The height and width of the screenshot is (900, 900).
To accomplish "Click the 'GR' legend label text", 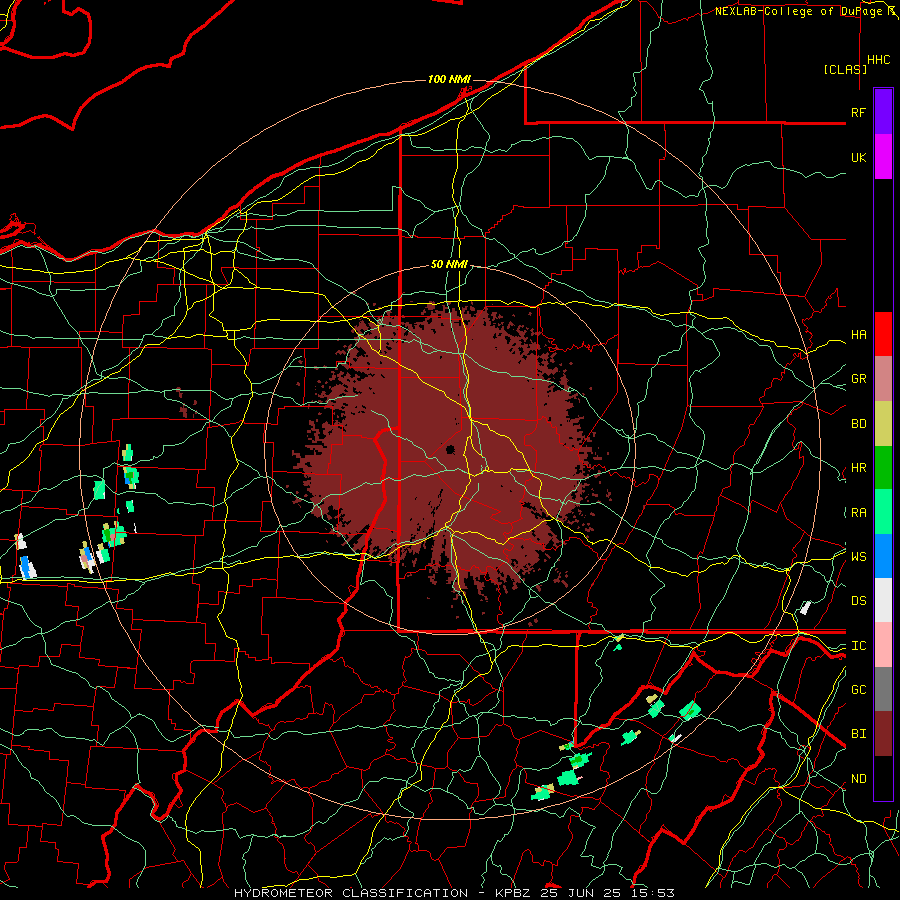I will (858, 379).
